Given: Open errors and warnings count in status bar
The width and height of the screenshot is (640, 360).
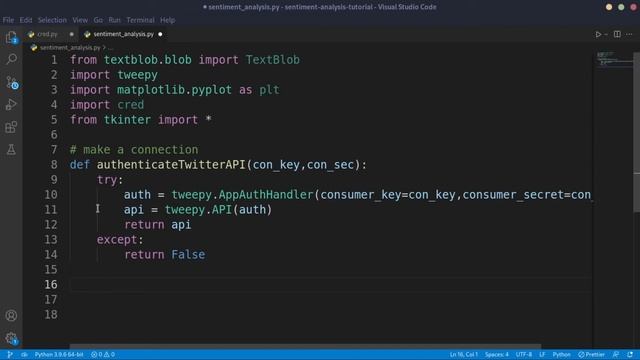Looking at the screenshot, I should coord(103,355).
